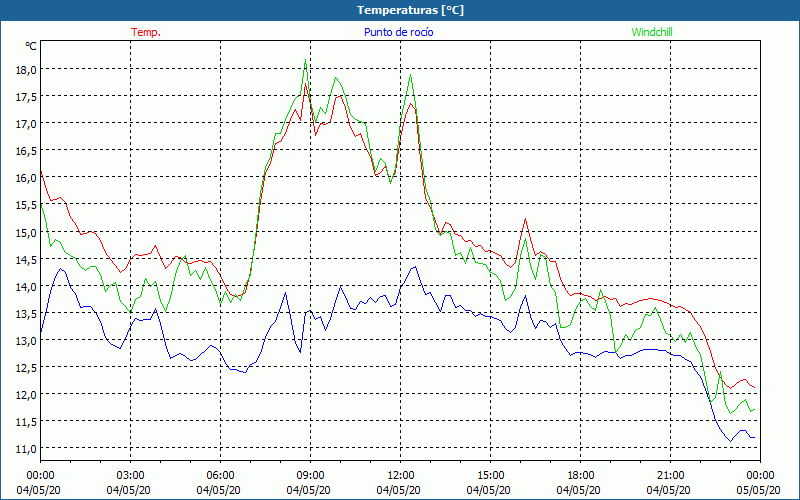Select the blue Punto de rocío legend label
Image resolution: width=800 pixels, height=500 pixels.
(398, 32)
